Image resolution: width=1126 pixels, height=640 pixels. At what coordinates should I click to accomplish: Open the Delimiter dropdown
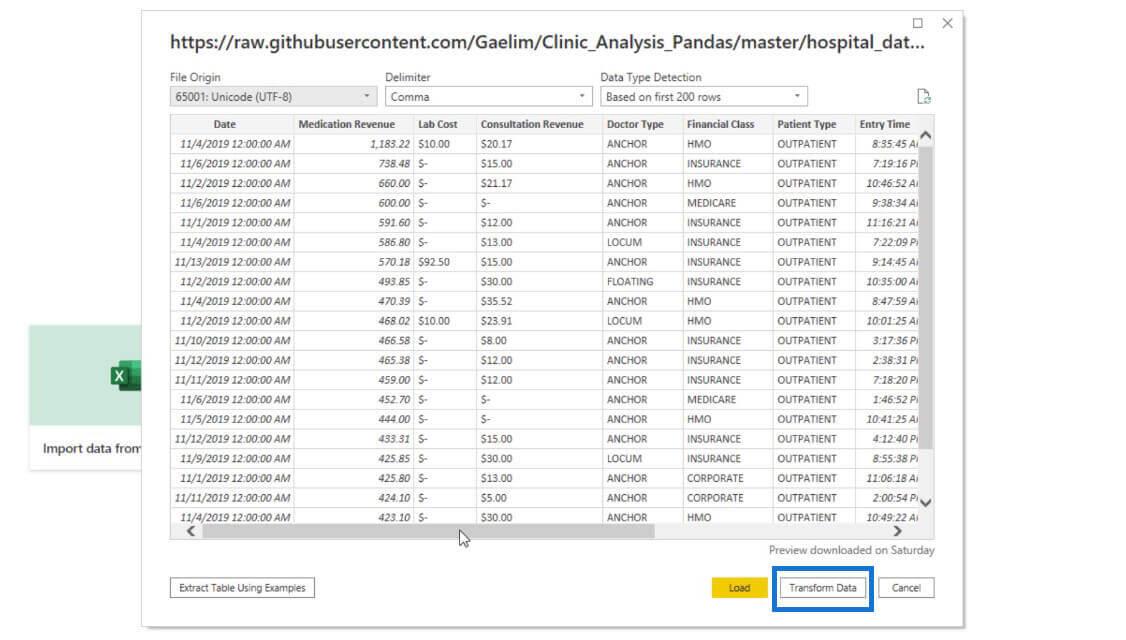pyautogui.click(x=488, y=96)
